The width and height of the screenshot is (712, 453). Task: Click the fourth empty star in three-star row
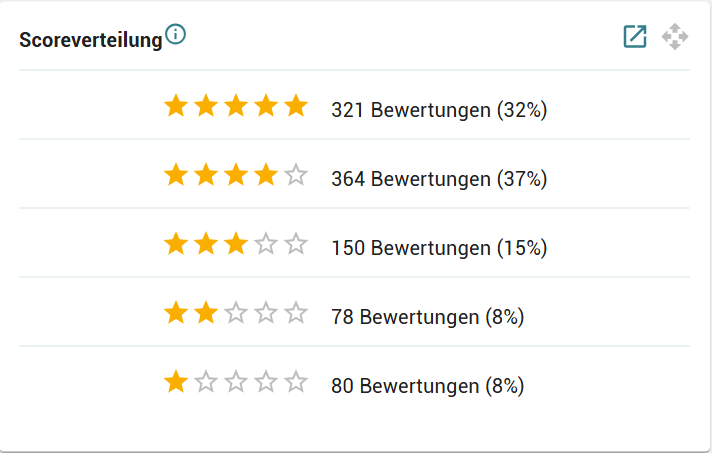click(x=266, y=244)
